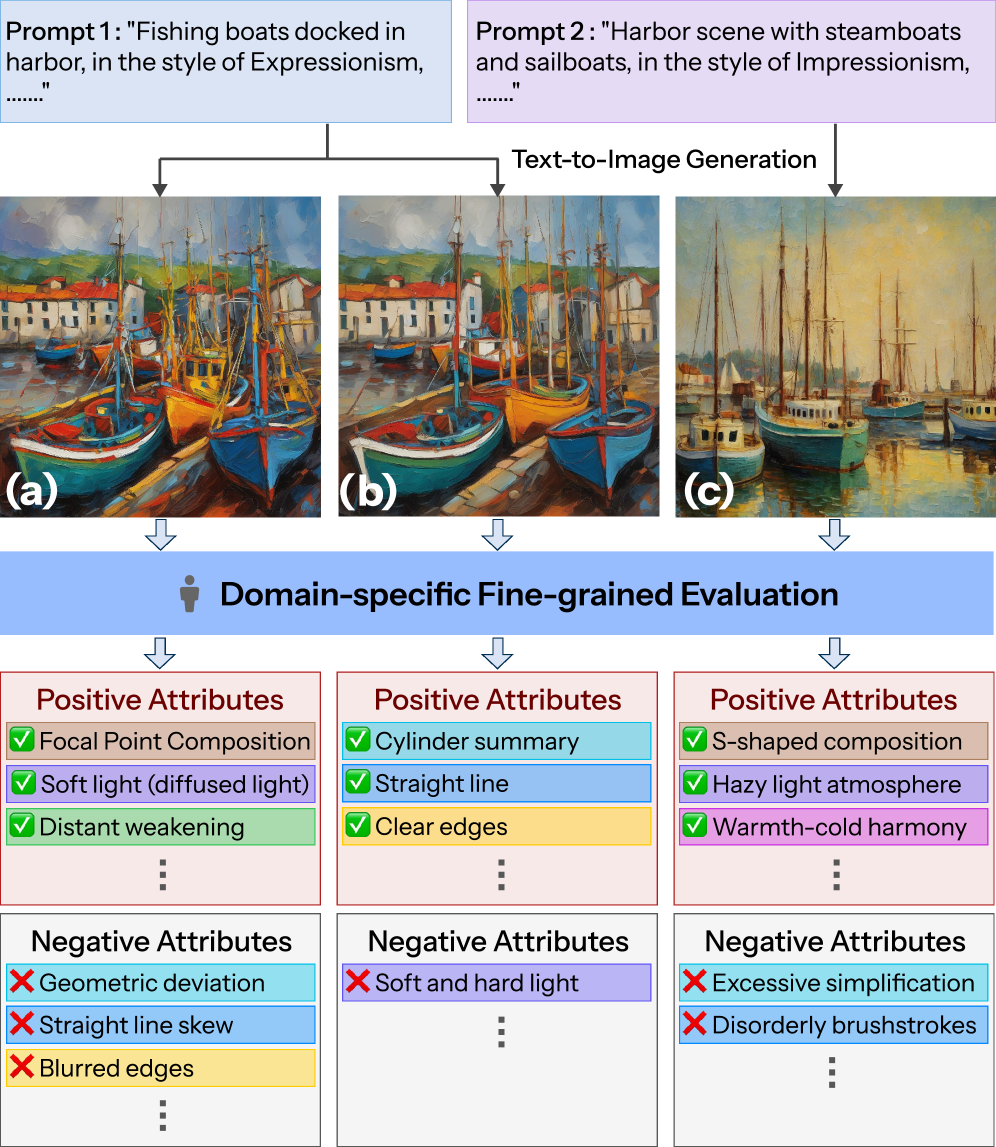996x1147 pixels.
Task: Click green check next to Clear edges
Action: (x=358, y=825)
